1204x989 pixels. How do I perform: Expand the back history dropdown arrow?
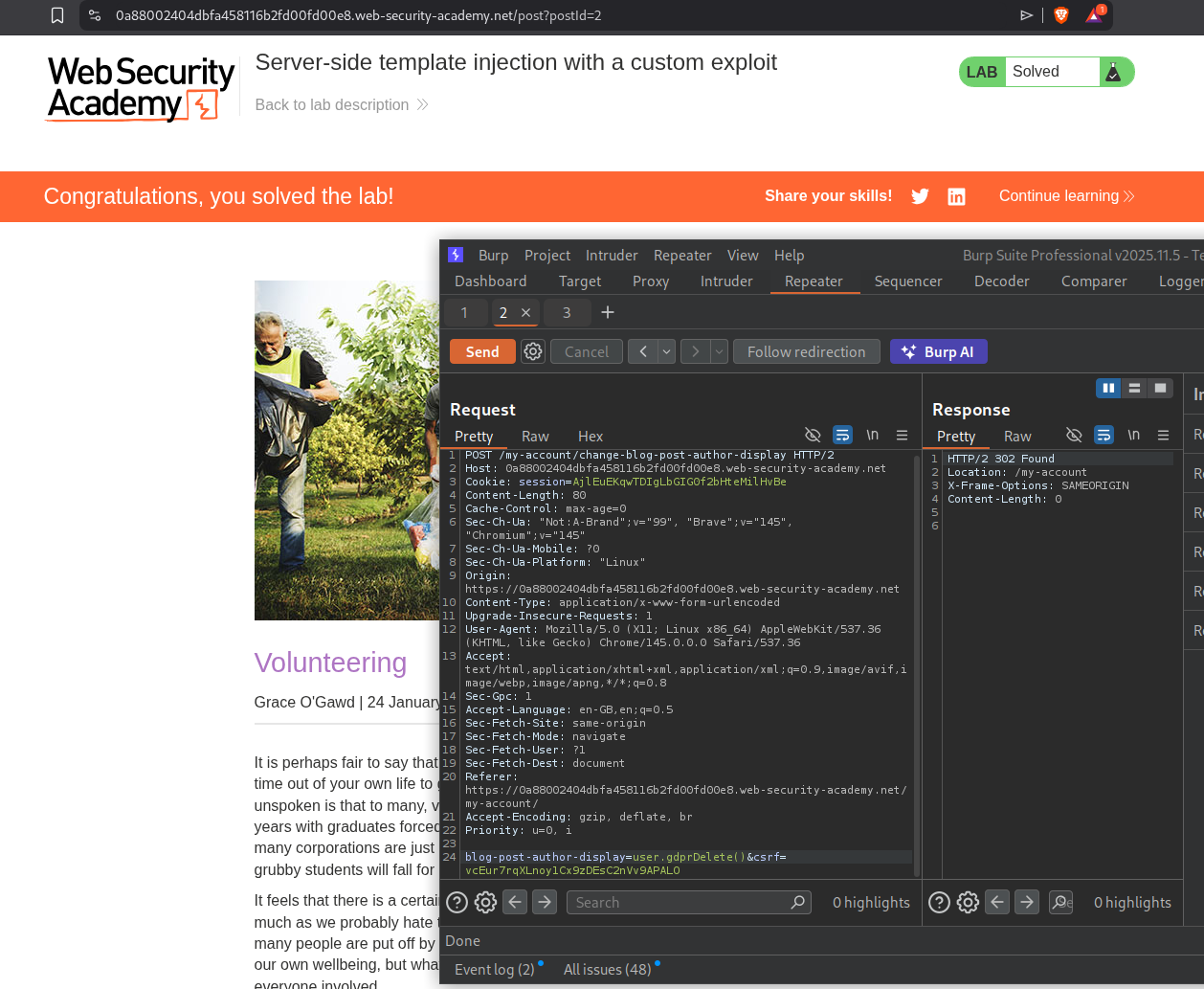tap(667, 351)
